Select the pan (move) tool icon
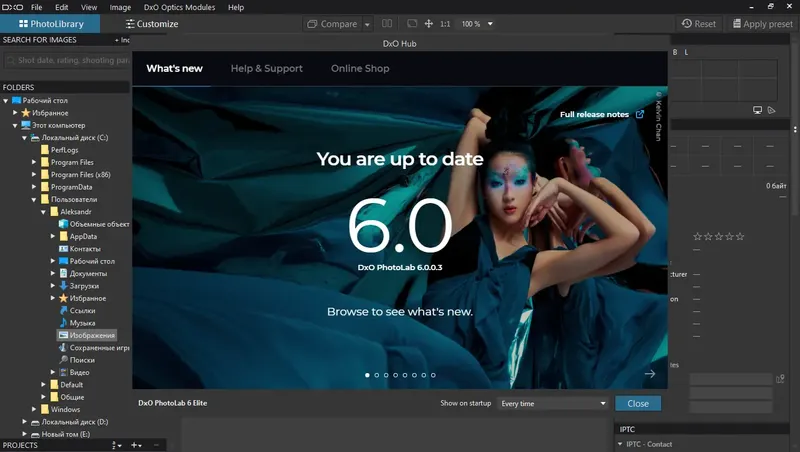Screen dimensions: 800x452 pyautogui.click(x=429, y=23)
